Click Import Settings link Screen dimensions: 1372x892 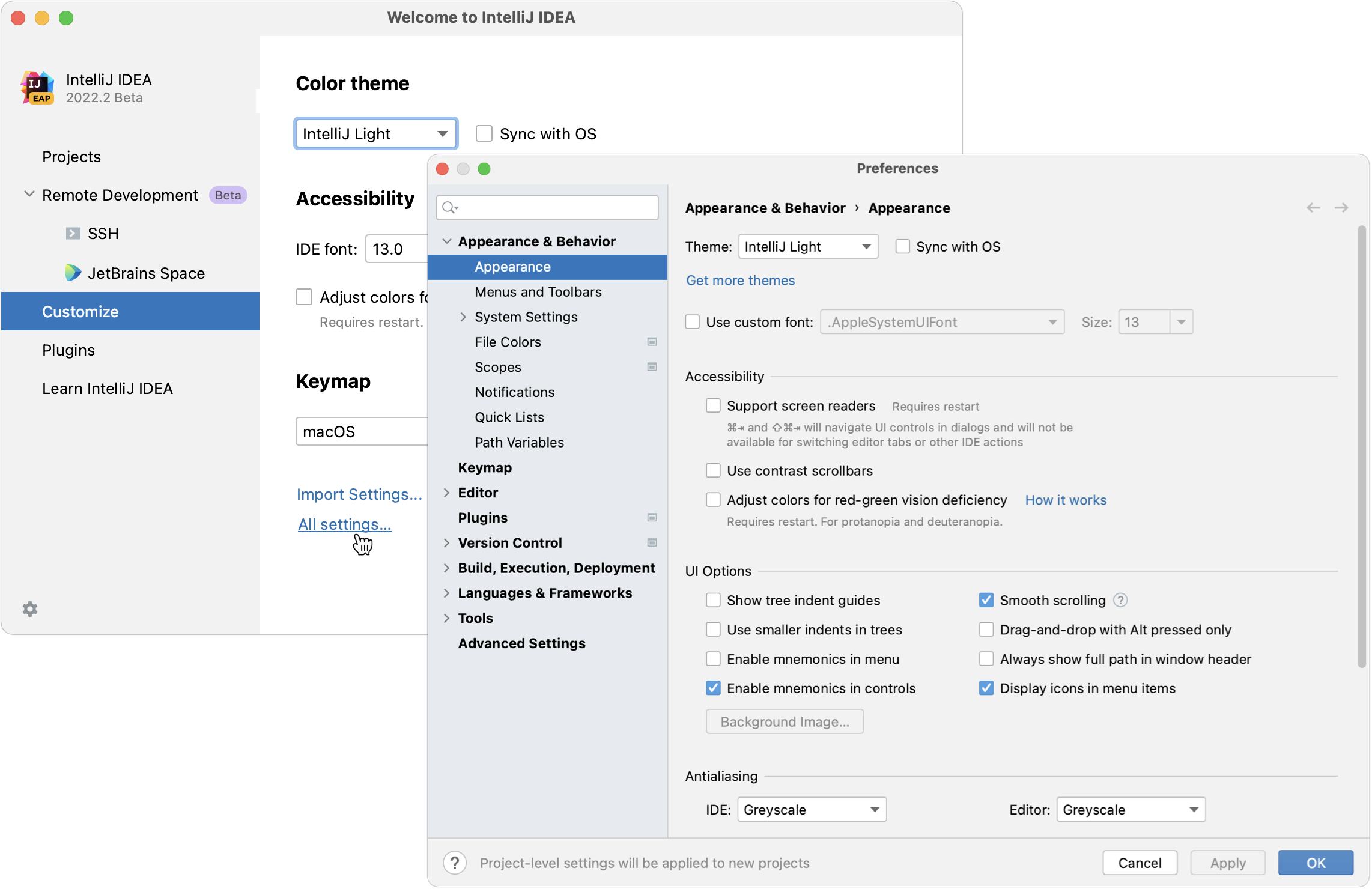(x=359, y=493)
